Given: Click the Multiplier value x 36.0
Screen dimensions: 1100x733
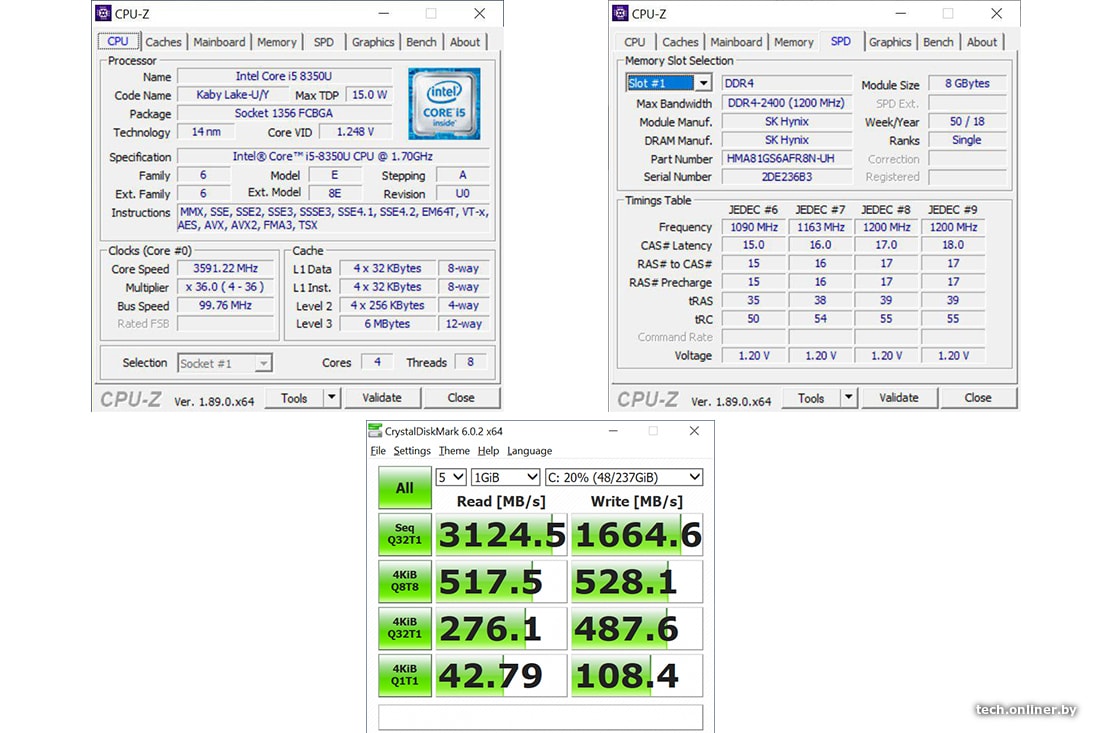Looking at the screenshot, I should 225,287.
